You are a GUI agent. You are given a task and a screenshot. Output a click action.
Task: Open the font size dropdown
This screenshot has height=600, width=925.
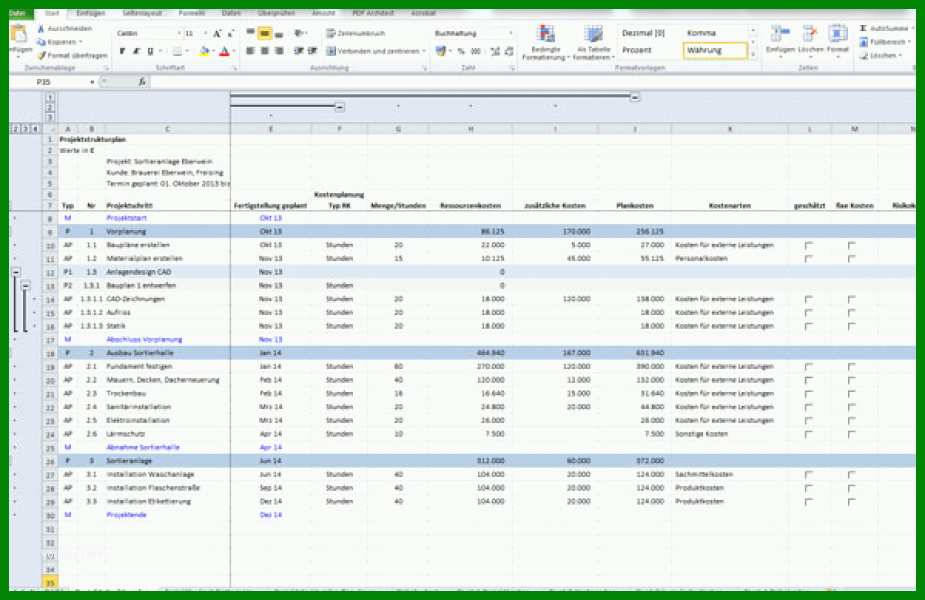click(205, 34)
